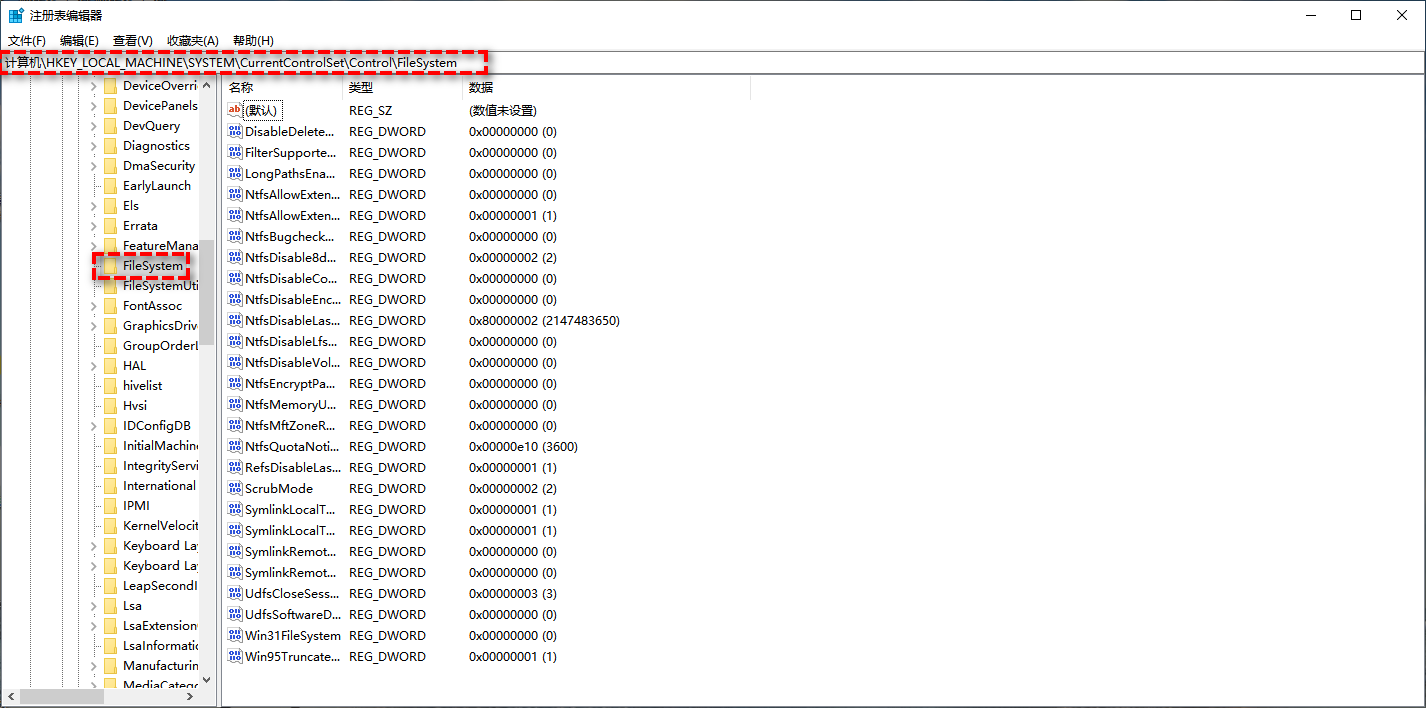Select the FileSystem key in the tree
This screenshot has height=708, width=1426.
pyautogui.click(x=153, y=266)
